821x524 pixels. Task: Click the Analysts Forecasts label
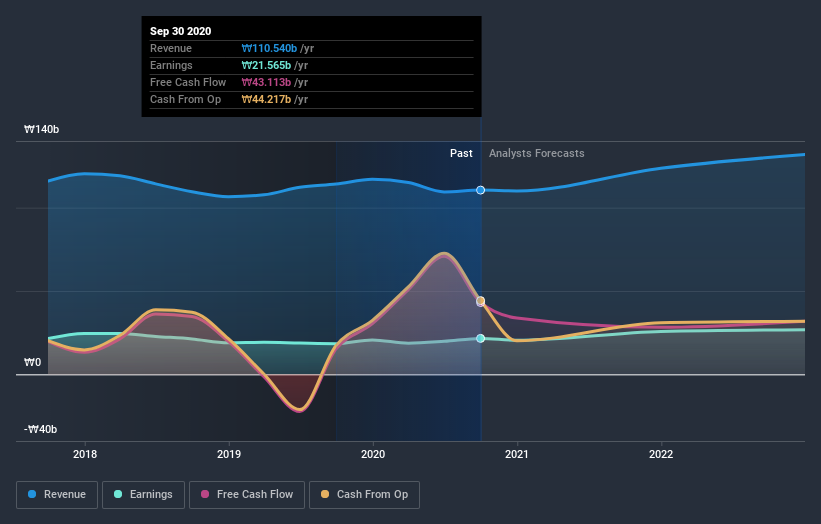[x=537, y=153]
